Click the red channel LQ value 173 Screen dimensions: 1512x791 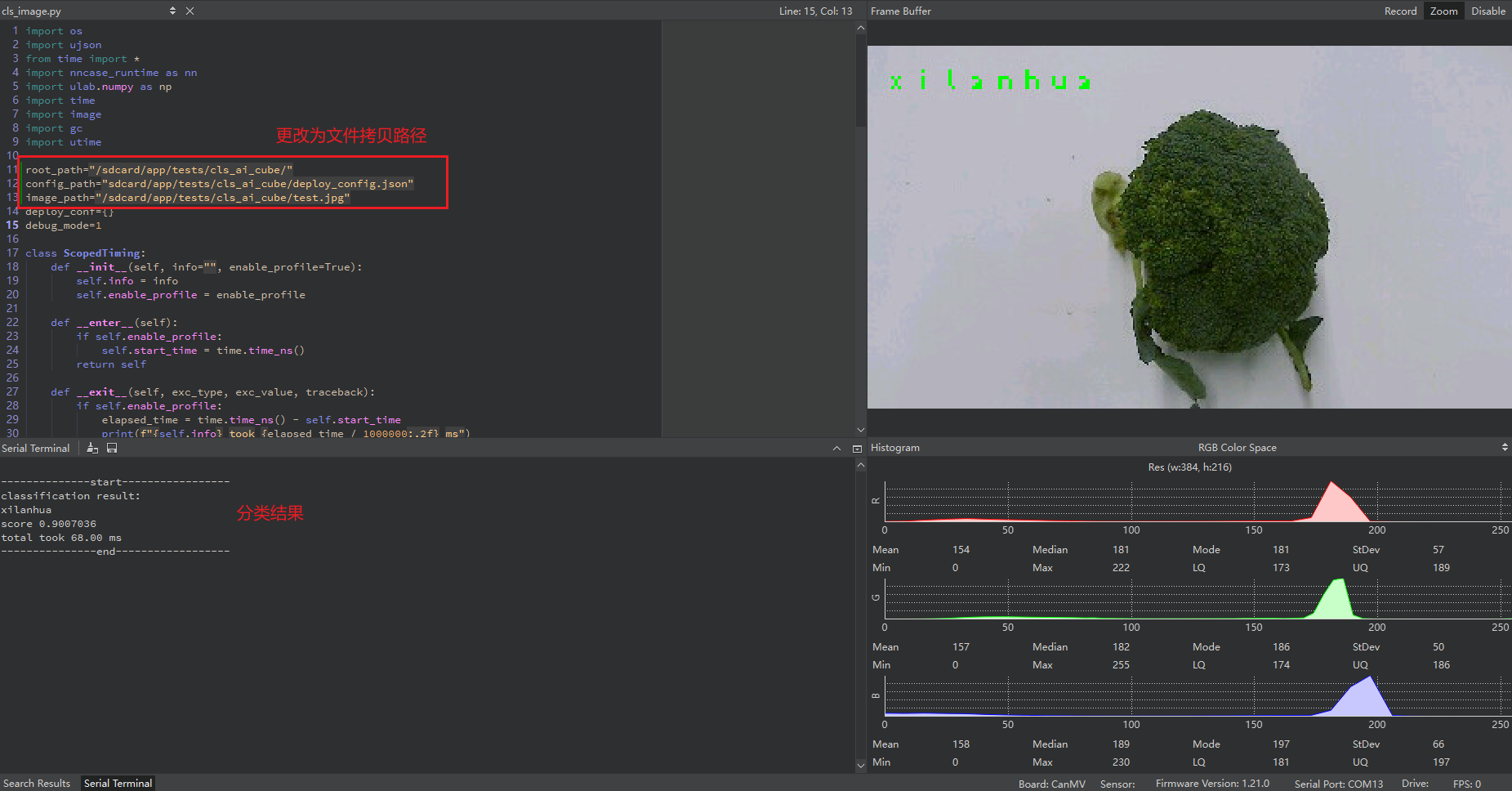(x=1281, y=568)
